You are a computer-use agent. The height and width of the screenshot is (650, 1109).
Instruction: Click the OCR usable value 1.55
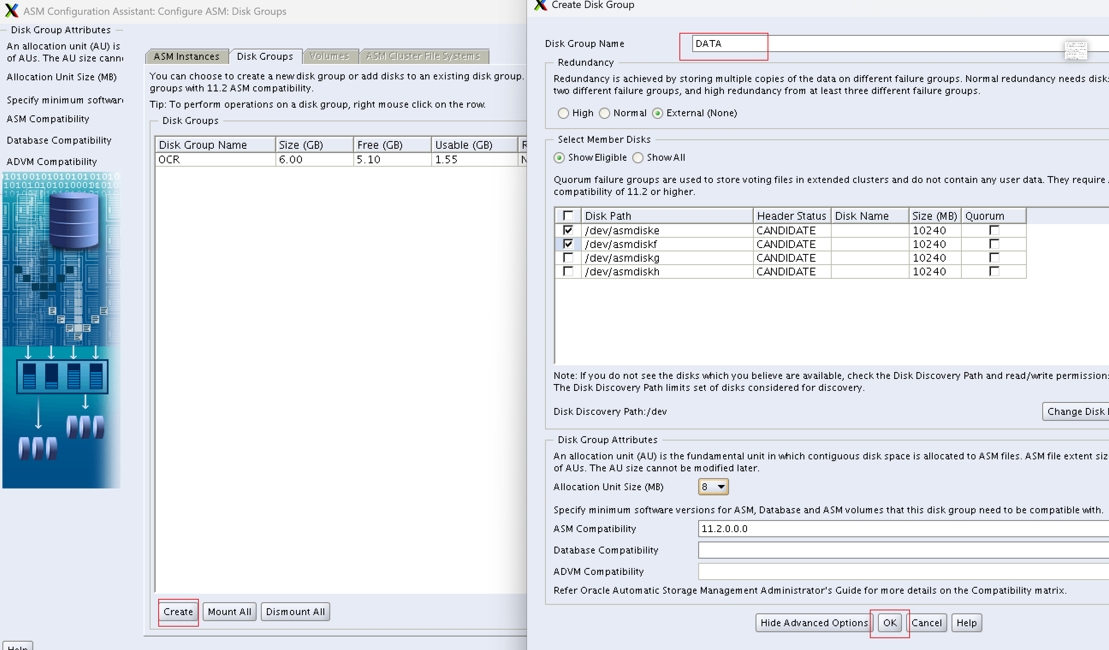coord(475,160)
